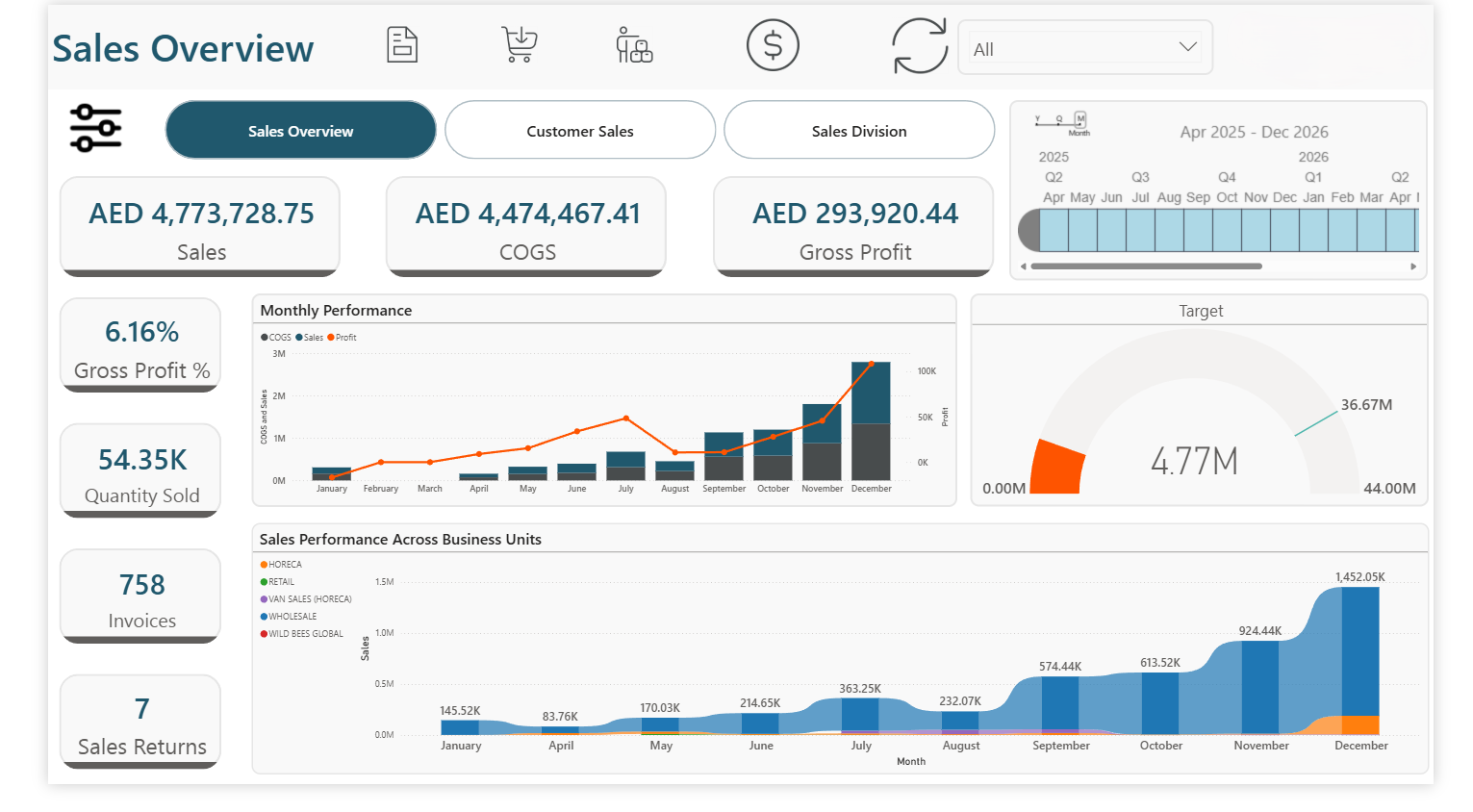Click the refresh data icon
Image resolution: width=1473 pixels, height=812 pixels.
point(919,46)
